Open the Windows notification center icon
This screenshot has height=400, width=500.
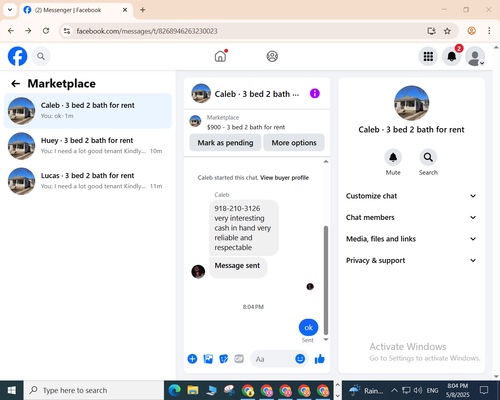coord(484,390)
